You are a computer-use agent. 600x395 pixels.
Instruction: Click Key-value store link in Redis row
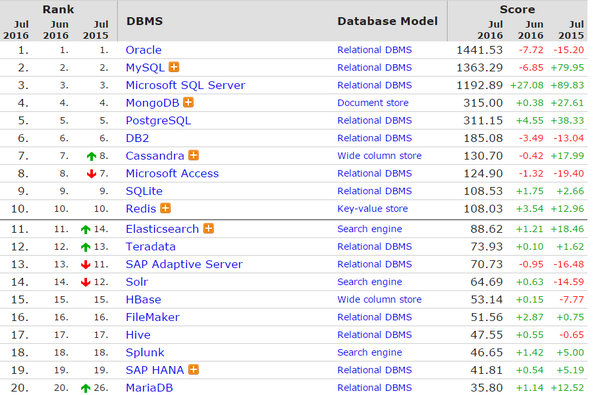[372, 209]
